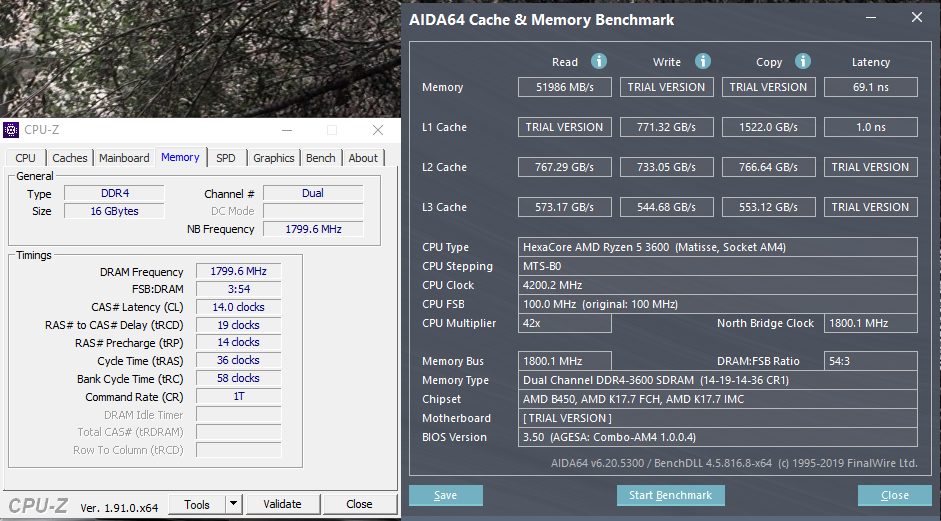
Task: Click the Validate button in CPU-Z
Action: coord(283,504)
